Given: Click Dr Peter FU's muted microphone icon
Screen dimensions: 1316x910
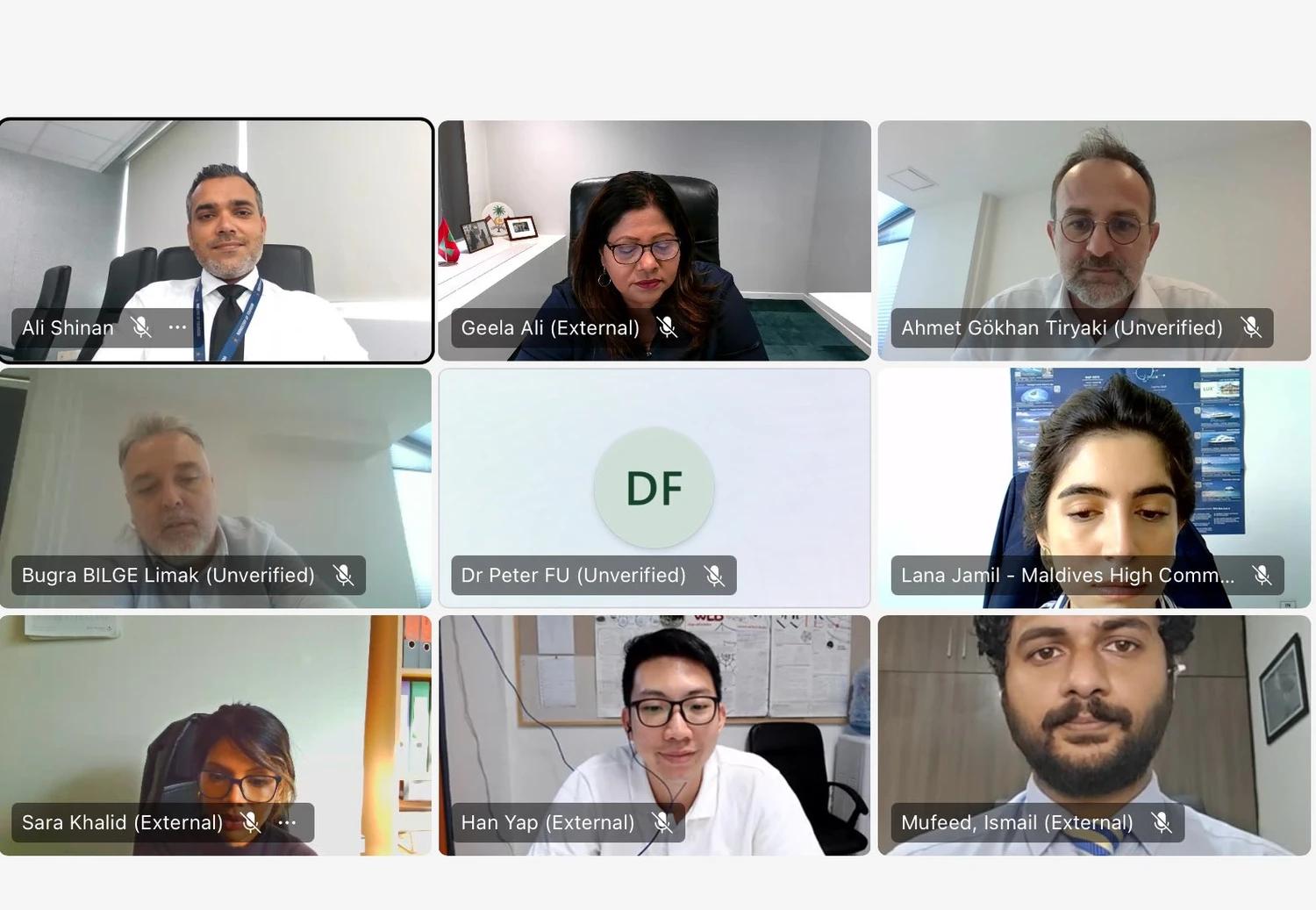Looking at the screenshot, I should click(x=714, y=575).
